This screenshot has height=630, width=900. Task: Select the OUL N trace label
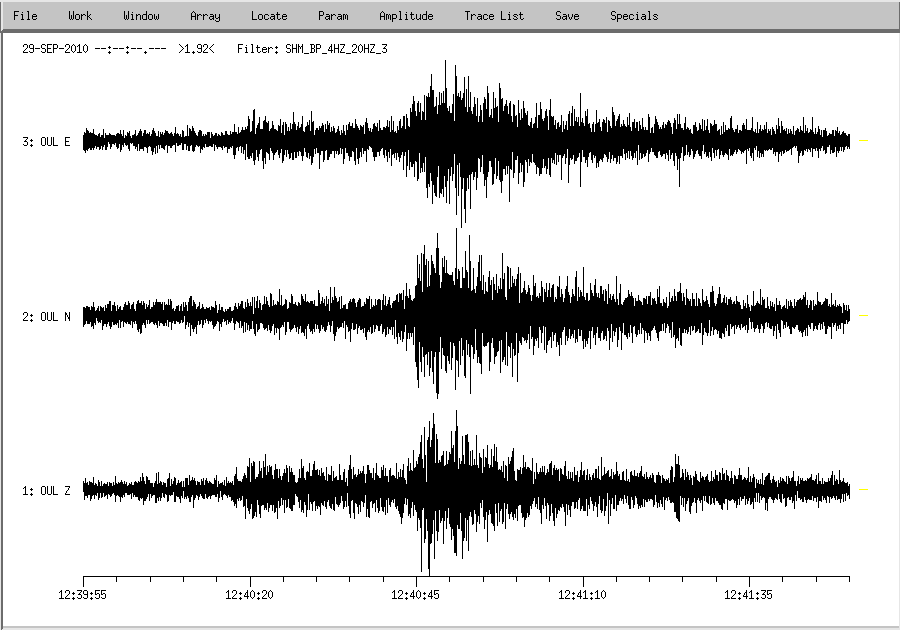point(46,317)
